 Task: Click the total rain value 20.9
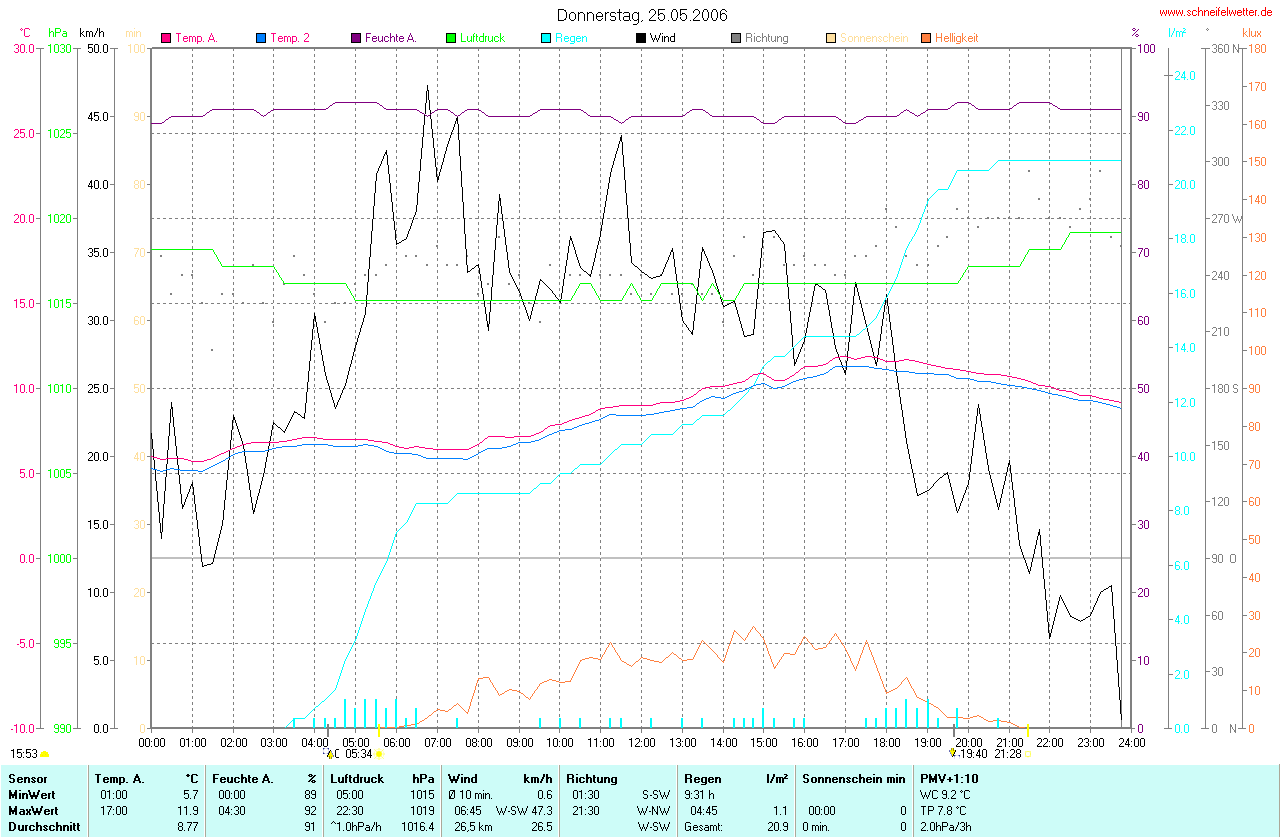777,827
